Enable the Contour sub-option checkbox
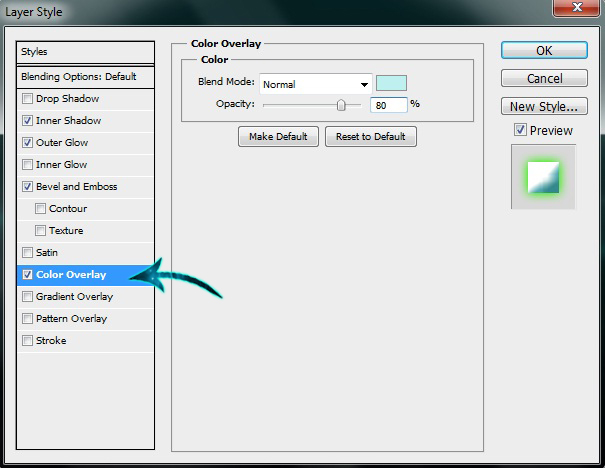Screen dimensions: 605x468 point(40,209)
